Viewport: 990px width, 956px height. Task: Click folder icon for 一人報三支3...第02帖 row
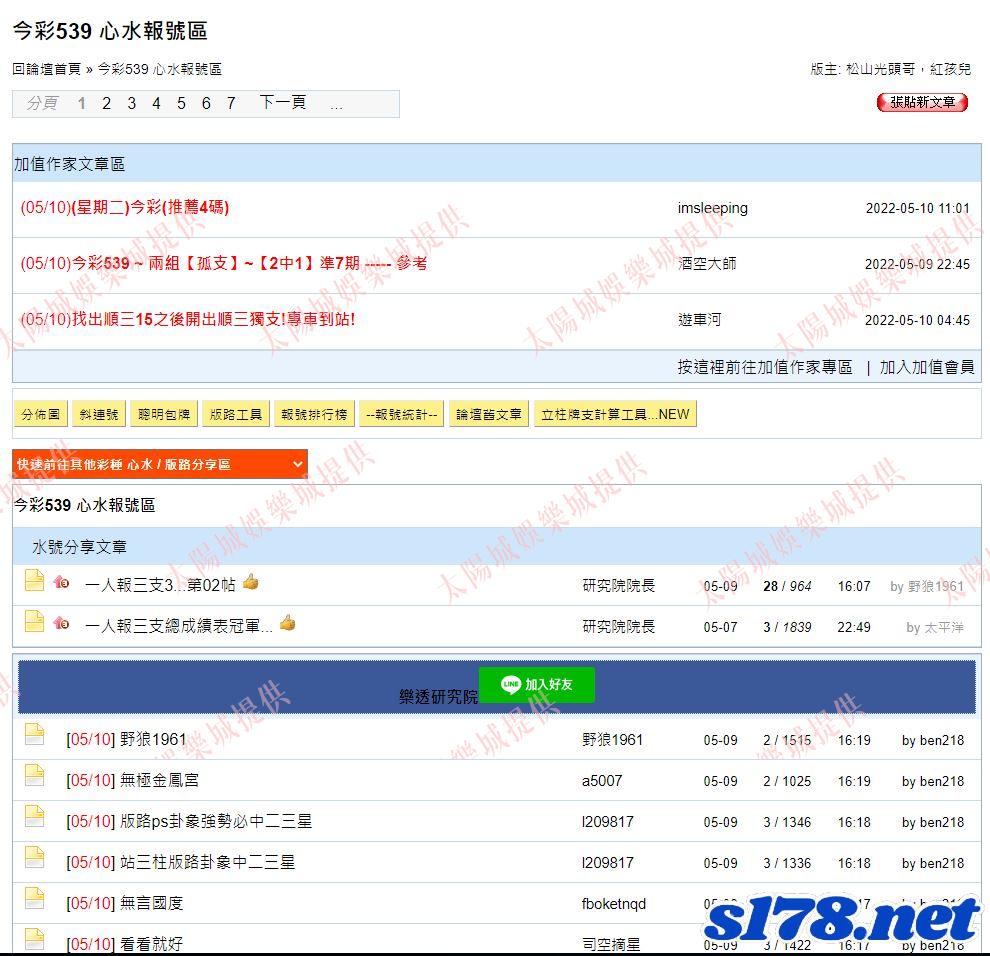pyautogui.click(x=34, y=580)
